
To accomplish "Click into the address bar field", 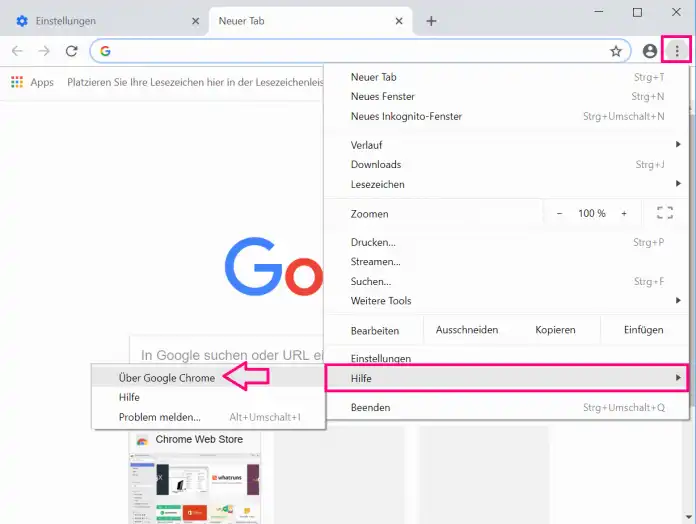I will pos(360,51).
